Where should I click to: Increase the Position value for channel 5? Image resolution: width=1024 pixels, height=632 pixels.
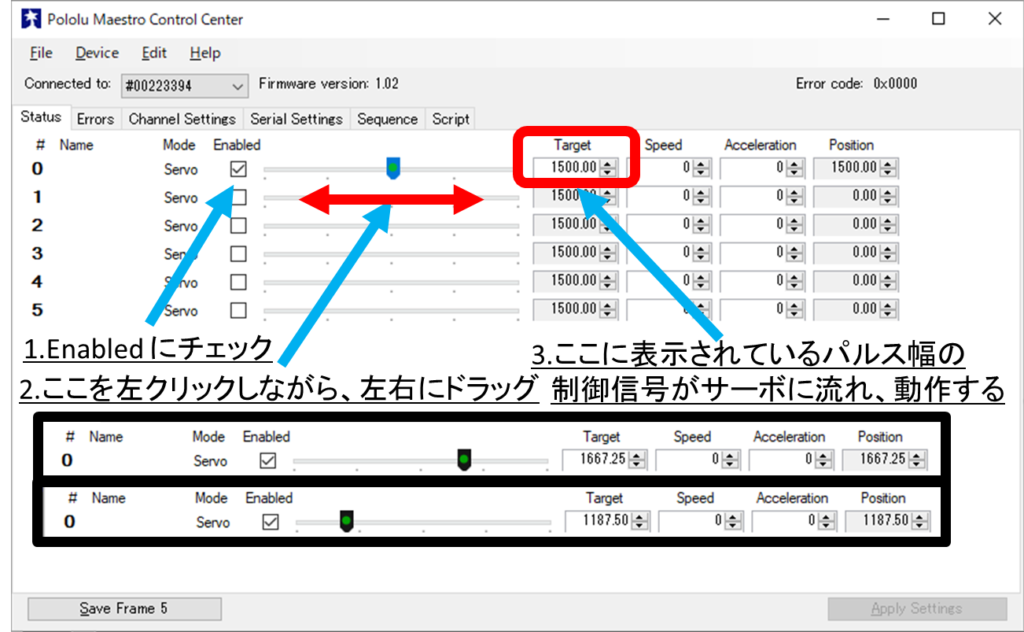click(888, 304)
